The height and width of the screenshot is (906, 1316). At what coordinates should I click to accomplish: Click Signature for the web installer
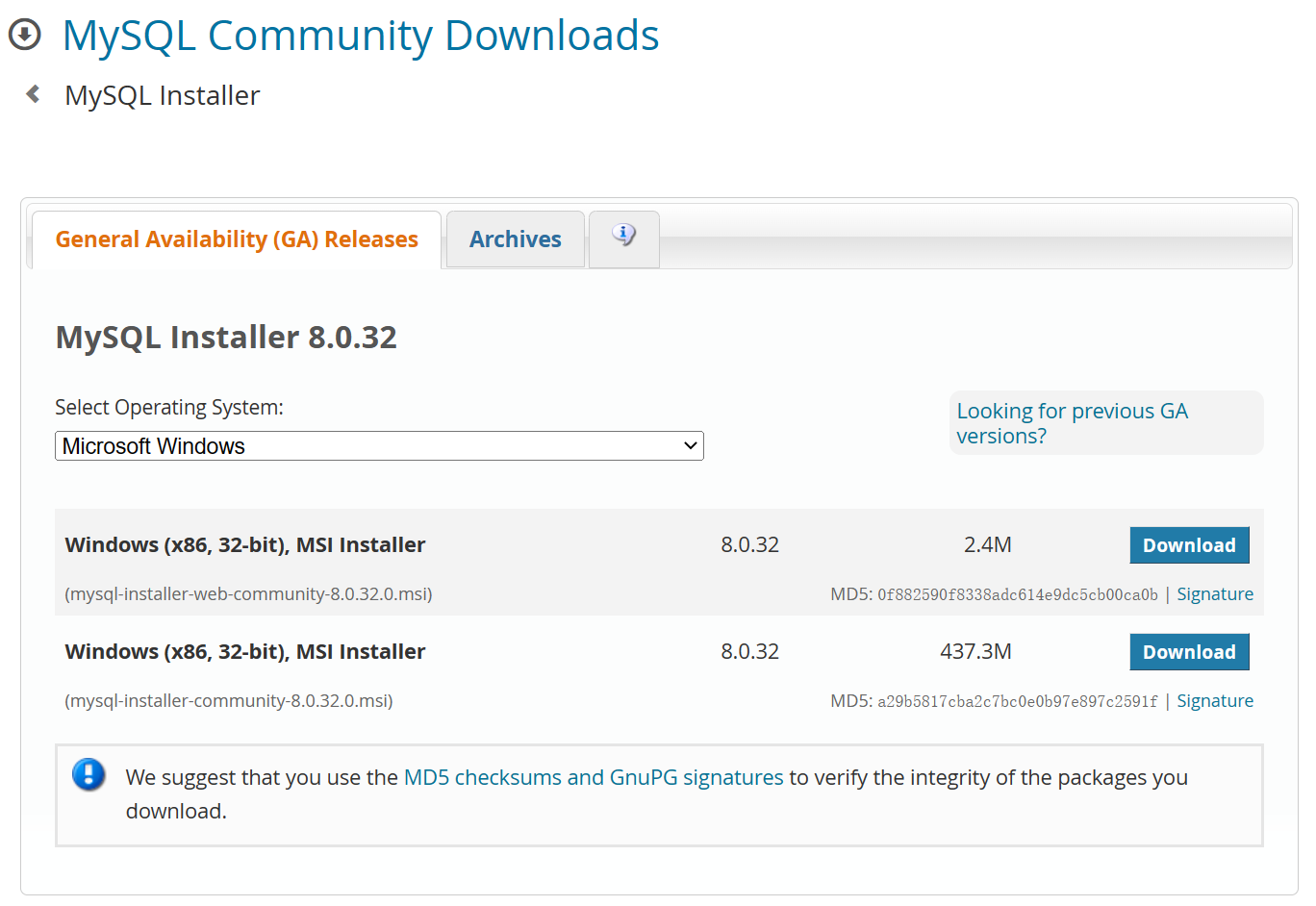point(1215,593)
